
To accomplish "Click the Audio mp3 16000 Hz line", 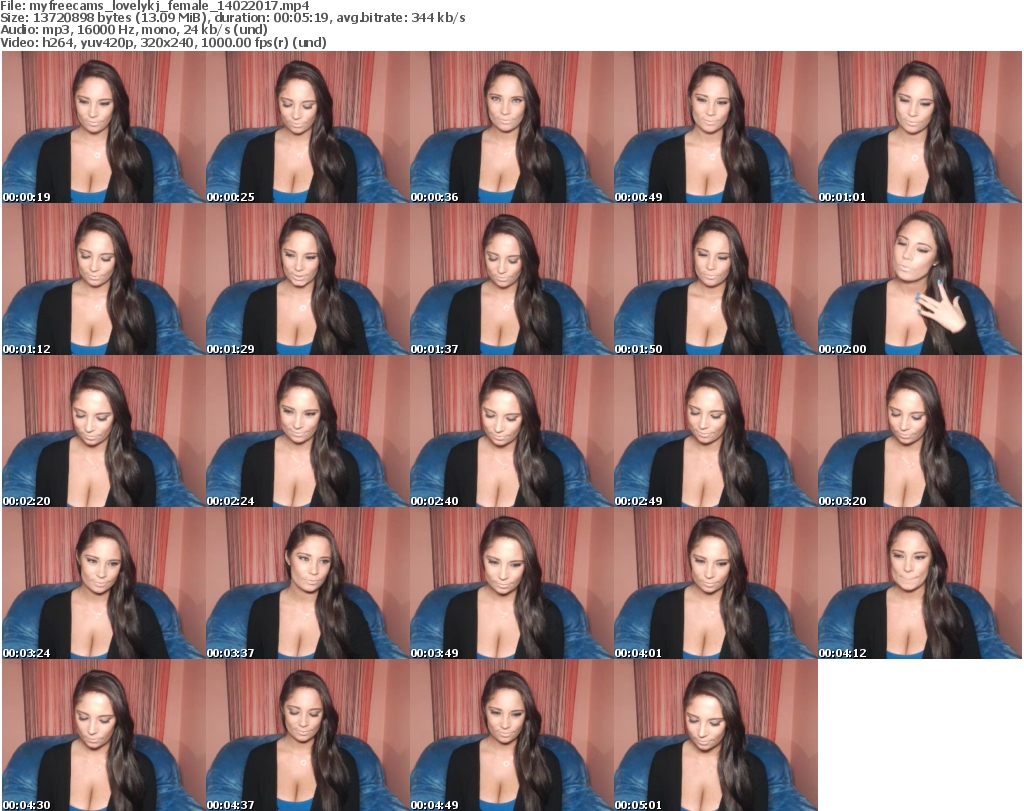I will [x=134, y=30].
